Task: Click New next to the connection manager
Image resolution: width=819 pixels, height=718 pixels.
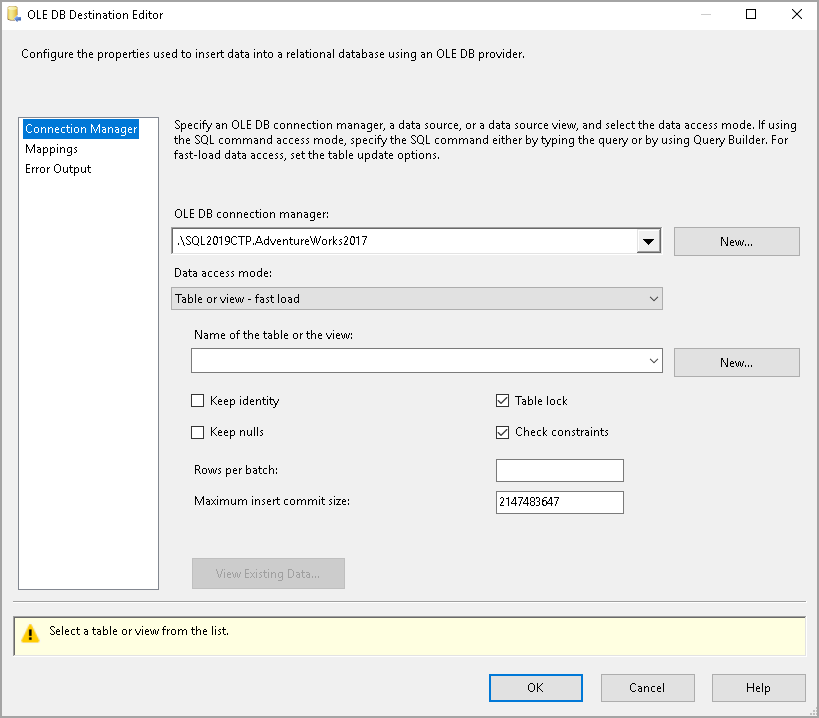Action: [736, 241]
